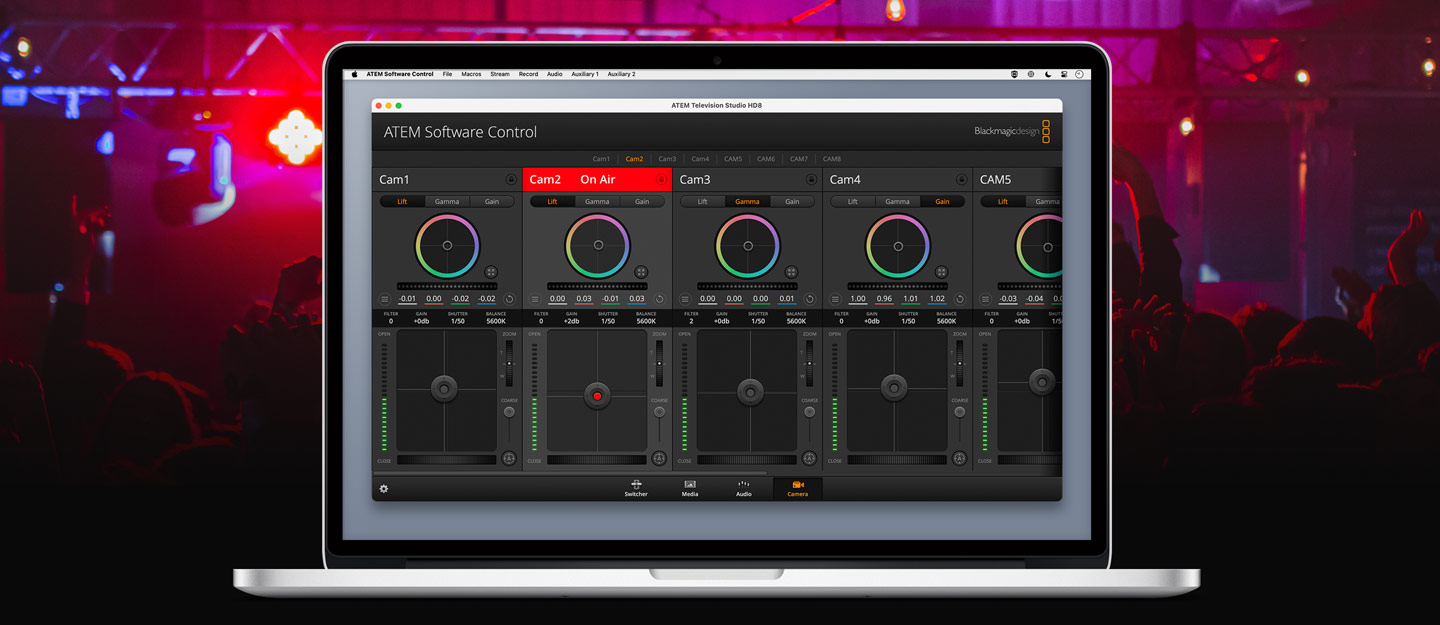Open the Stream menu in the menu bar
Screen dimensions: 1440x625
tap(499, 74)
